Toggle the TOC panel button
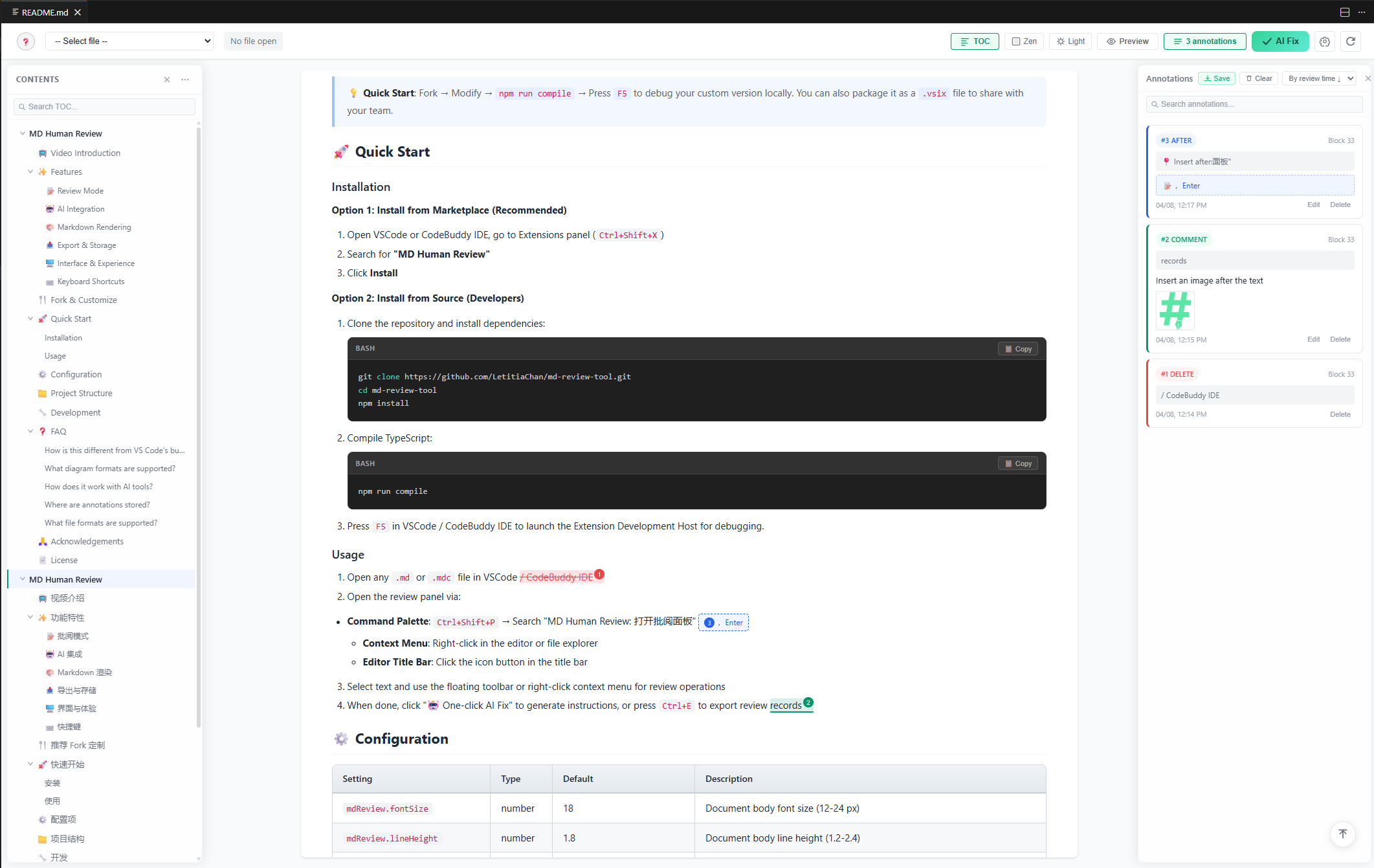The image size is (1374, 868). click(x=975, y=41)
